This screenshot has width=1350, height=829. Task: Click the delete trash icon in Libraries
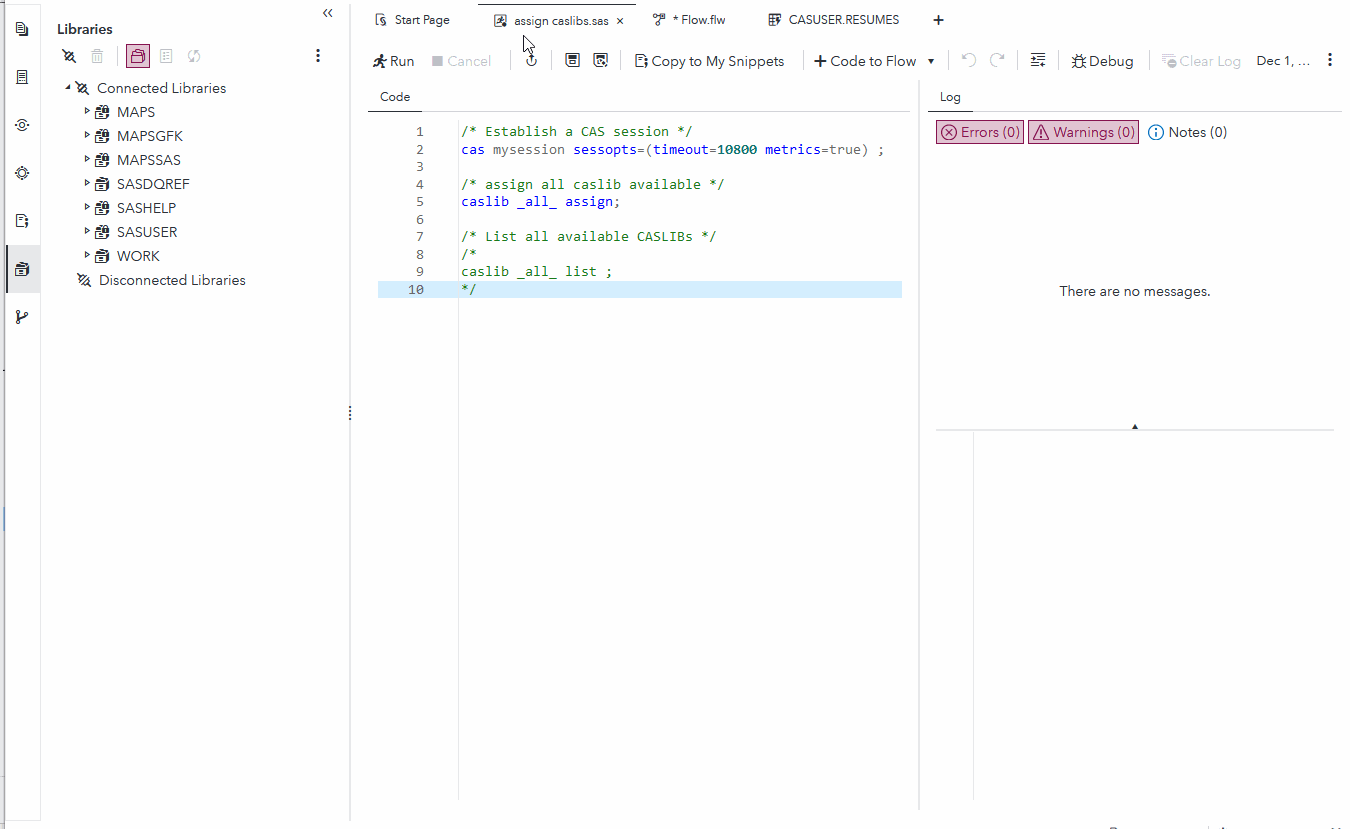pyautogui.click(x=97, y=56)
